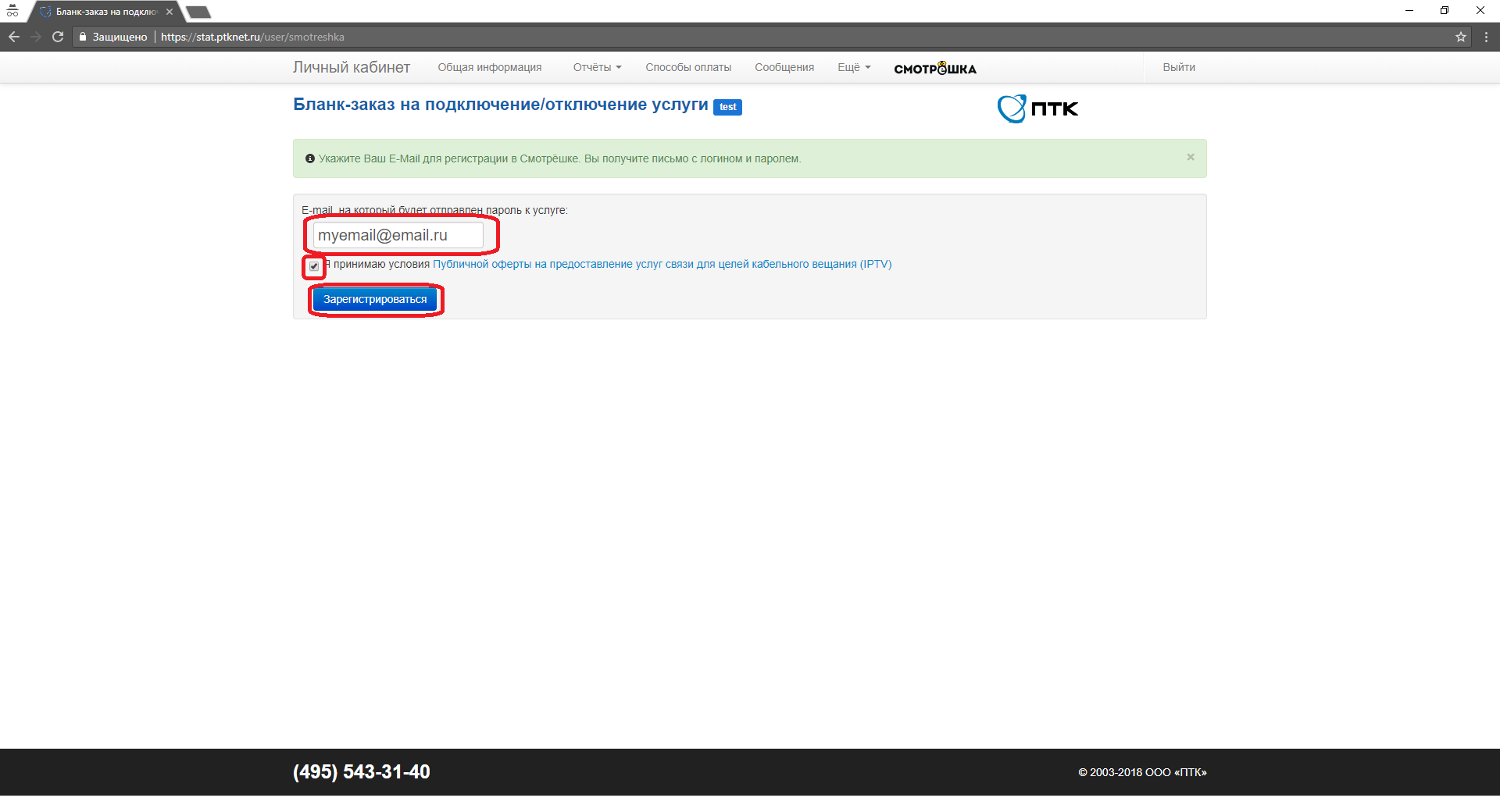
Task: Click the copyright 2003-2018 ООО «ПТК» text
Action: (x=1142, y=772)
